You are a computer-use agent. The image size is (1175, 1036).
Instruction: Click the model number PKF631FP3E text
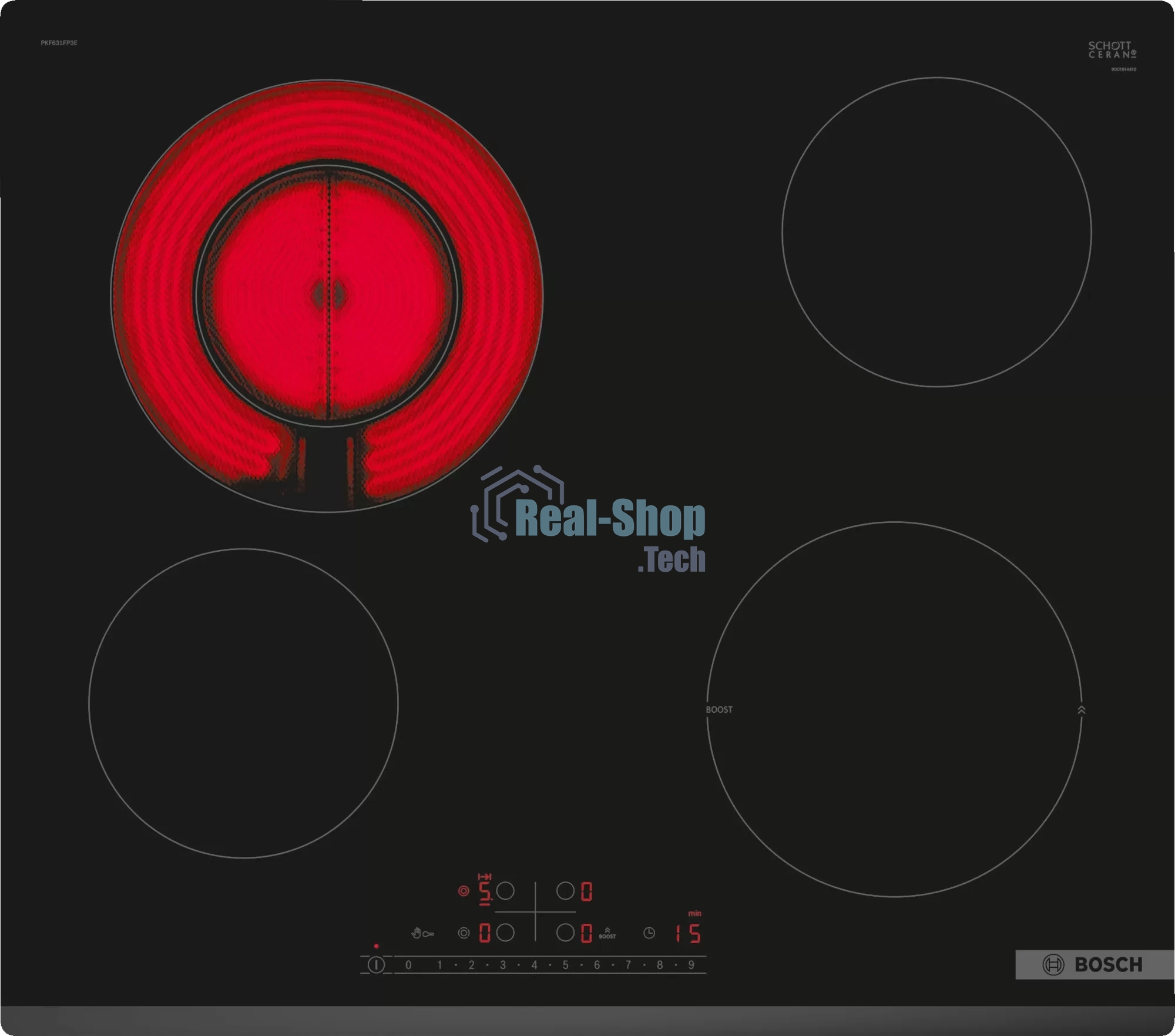[59, 43]
